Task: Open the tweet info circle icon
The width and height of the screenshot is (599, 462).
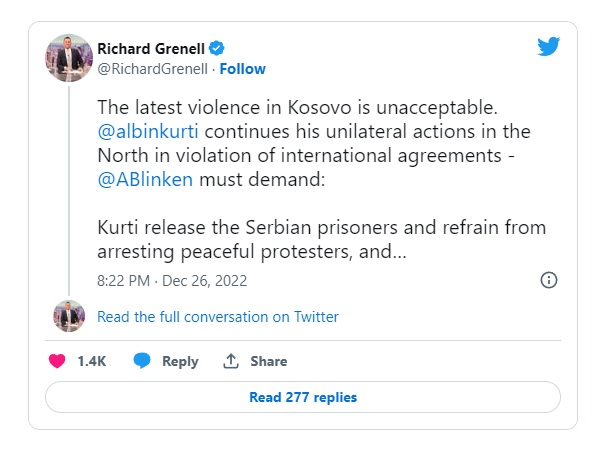Action: coord(549,280)
